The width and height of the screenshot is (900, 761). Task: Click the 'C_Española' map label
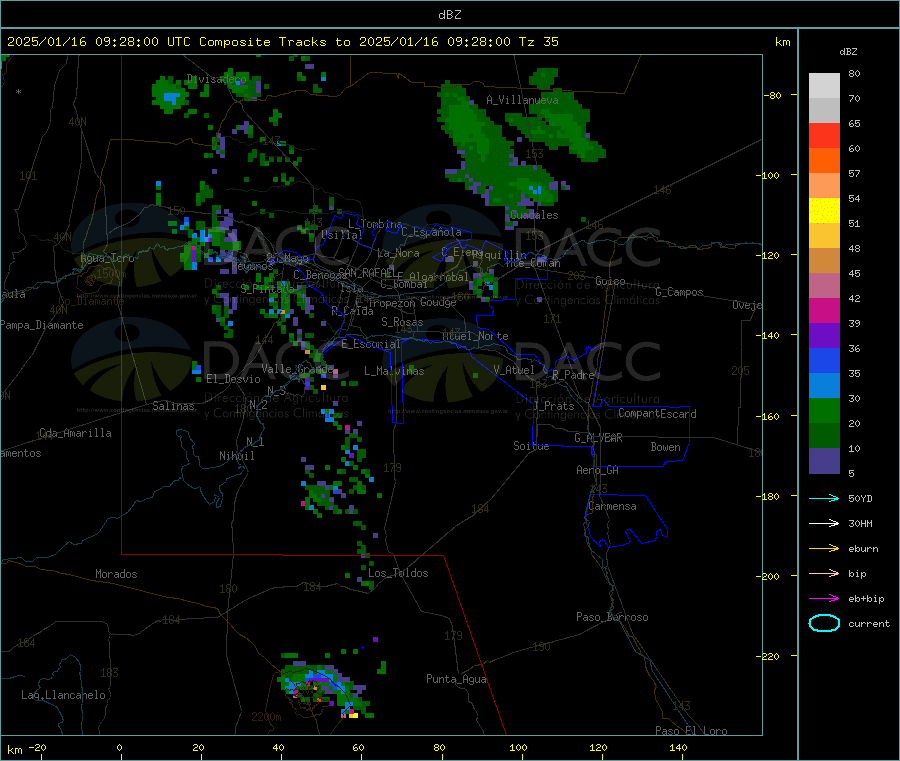point(431,232)
